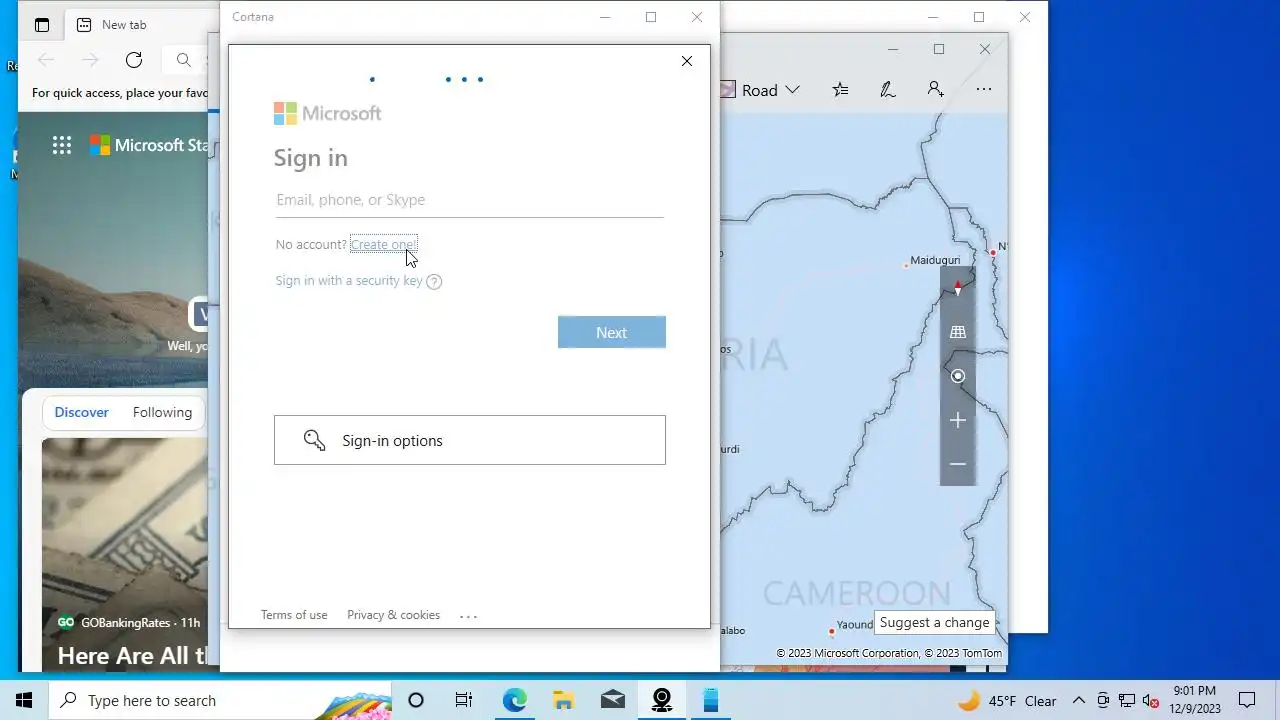Expand the hidden system tray icons
This screenshot has width=1280, height=720.
coord(1078,700)
